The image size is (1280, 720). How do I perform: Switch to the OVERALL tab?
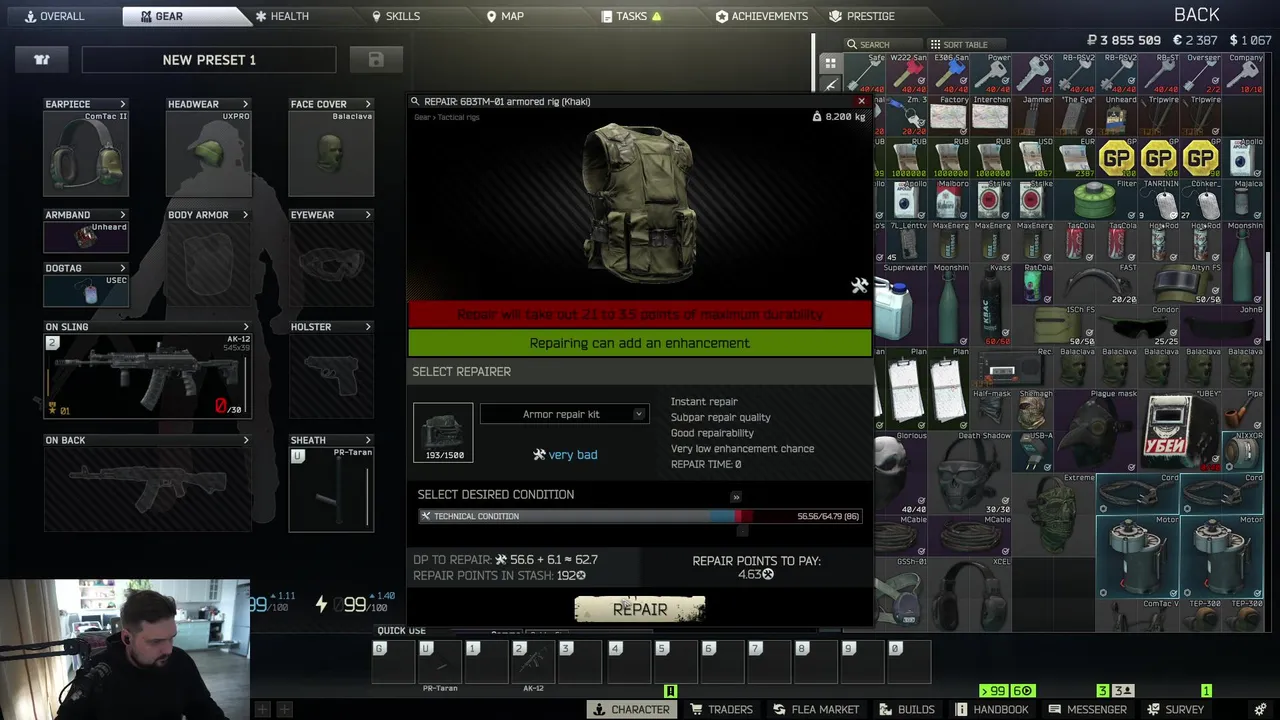coord(55,16)
